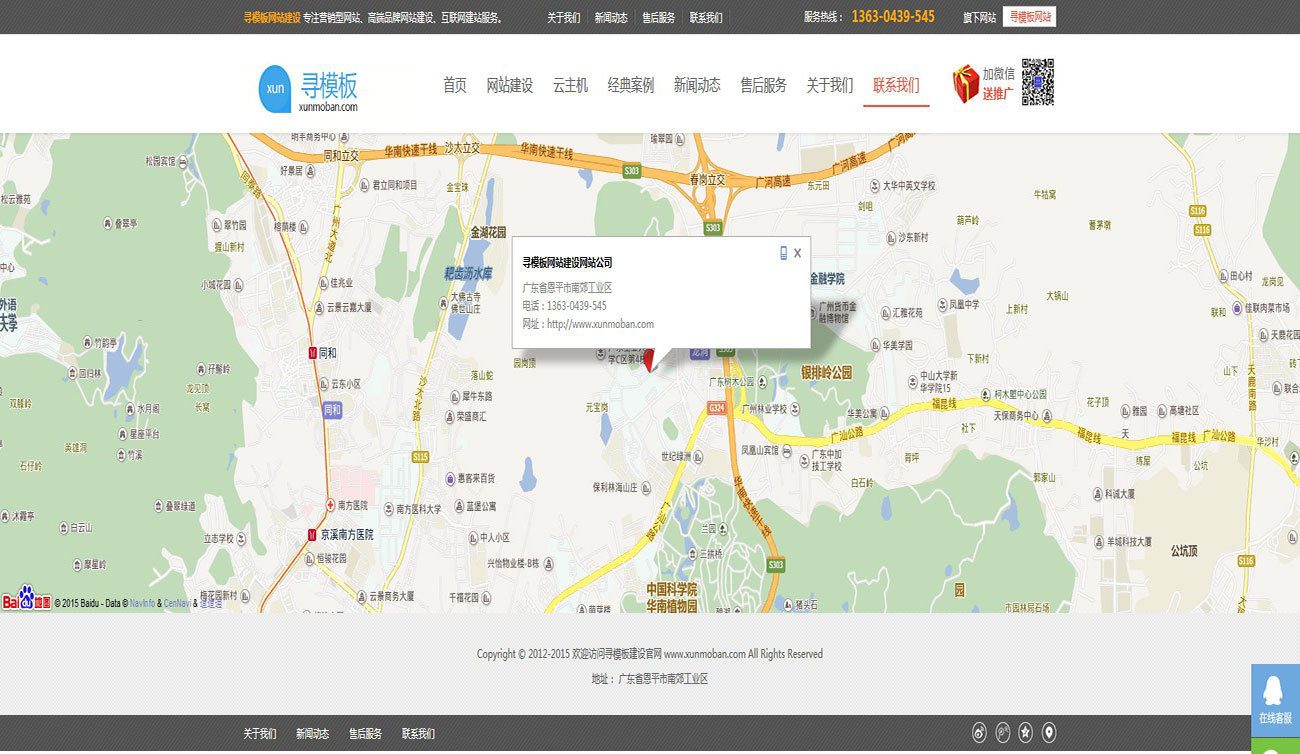Open the CenNavi map attribution link
The image size is (1300, 754).
tap(177, 604)
